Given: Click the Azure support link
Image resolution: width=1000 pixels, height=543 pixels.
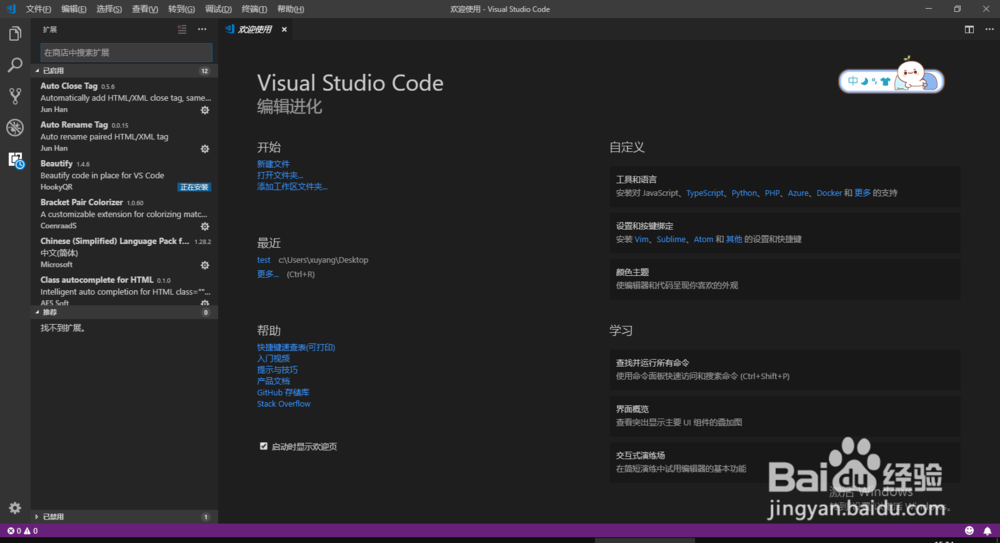Looking at the screenshot, I should coord(798,193).
